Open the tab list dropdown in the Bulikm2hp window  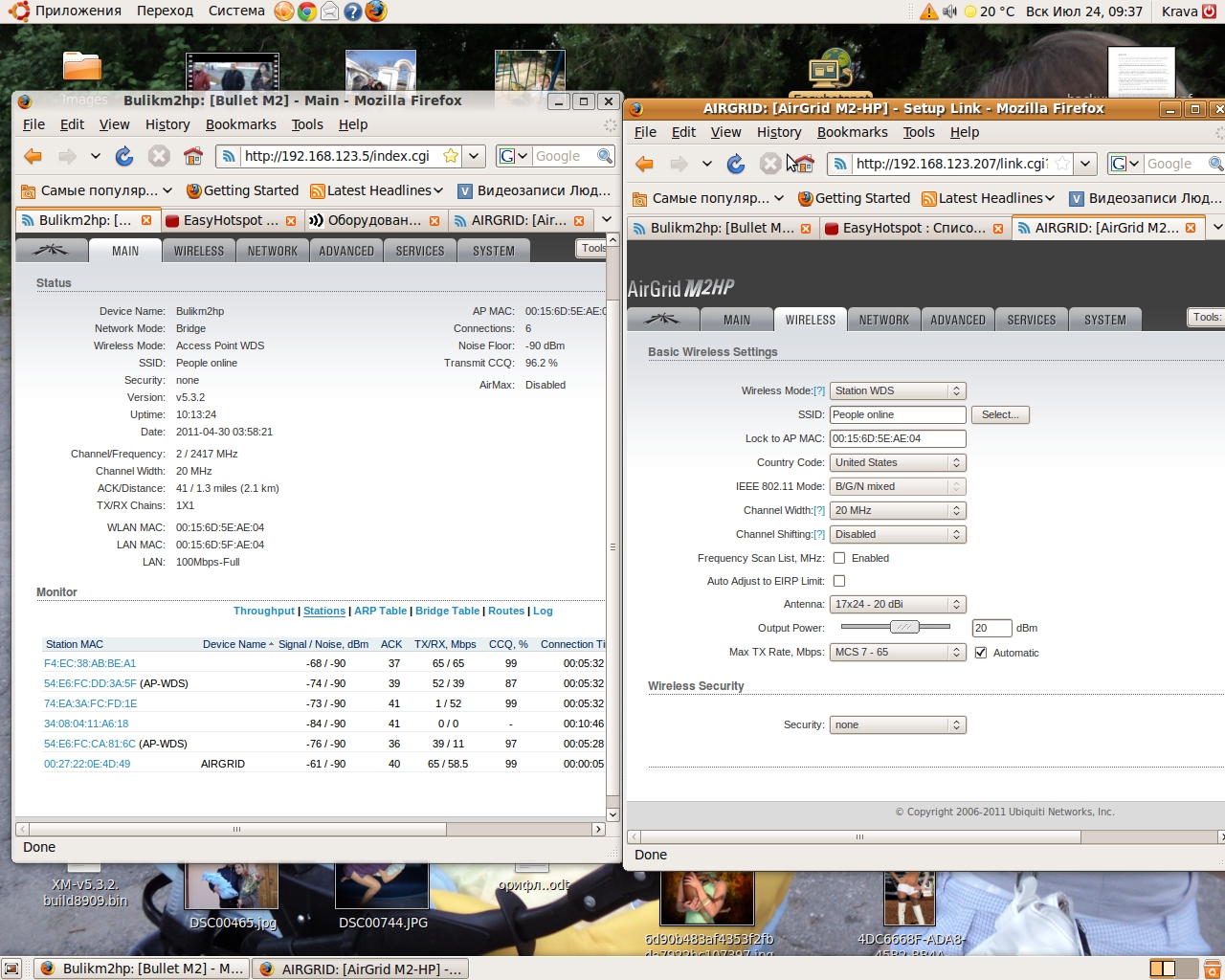coord(607,220)
